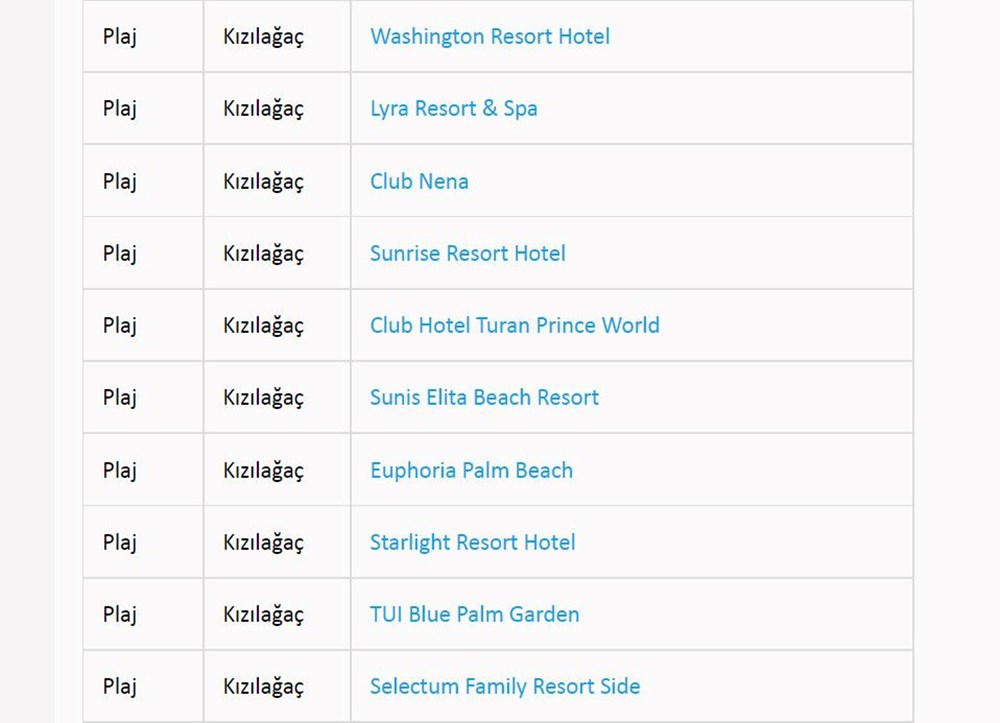Click Plaj cell in Washington Resort Hotel row
This screenshot has height=723, width=1000.
119,37
